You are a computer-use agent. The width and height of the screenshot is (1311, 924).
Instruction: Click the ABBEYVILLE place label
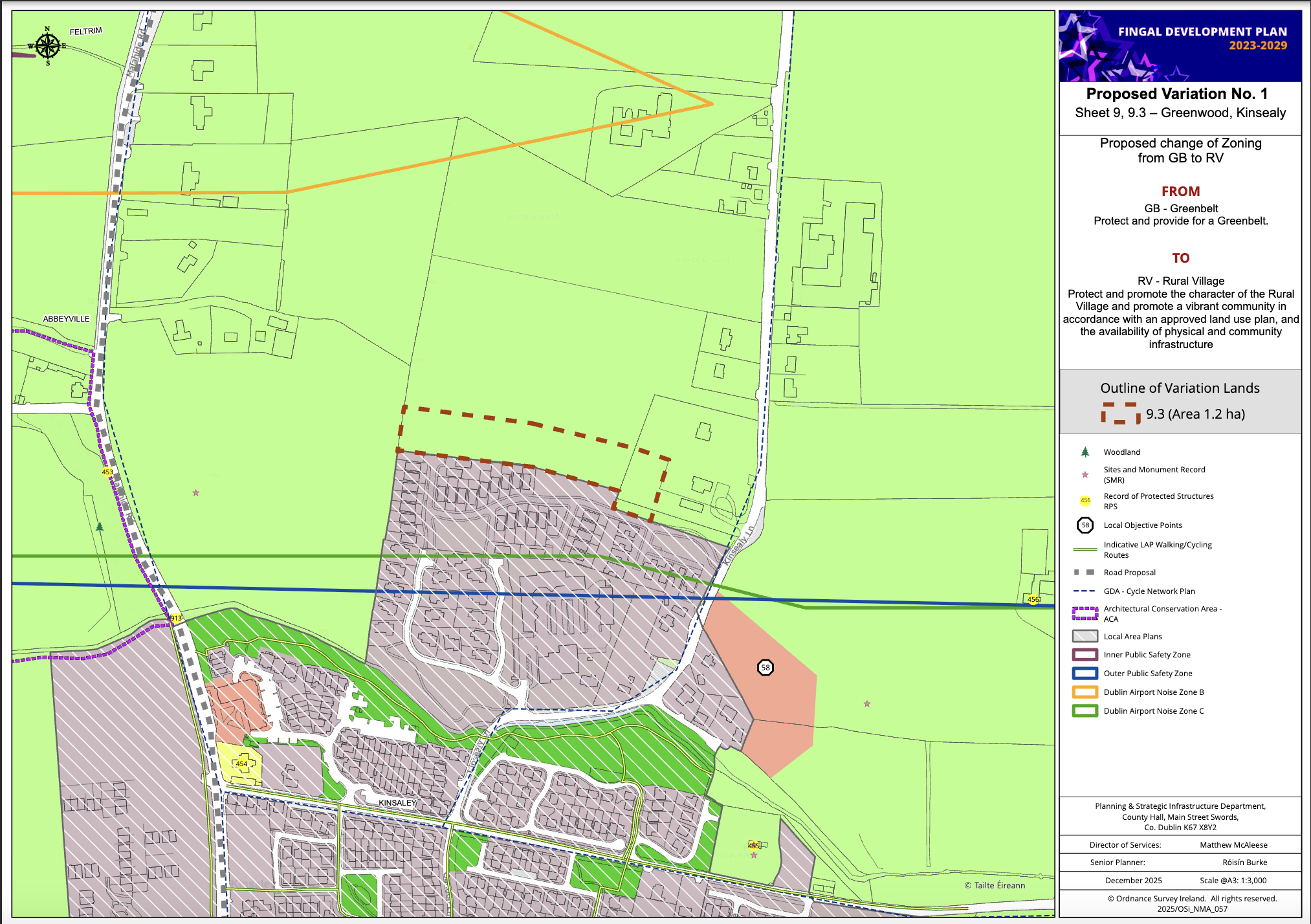point(66,318)
